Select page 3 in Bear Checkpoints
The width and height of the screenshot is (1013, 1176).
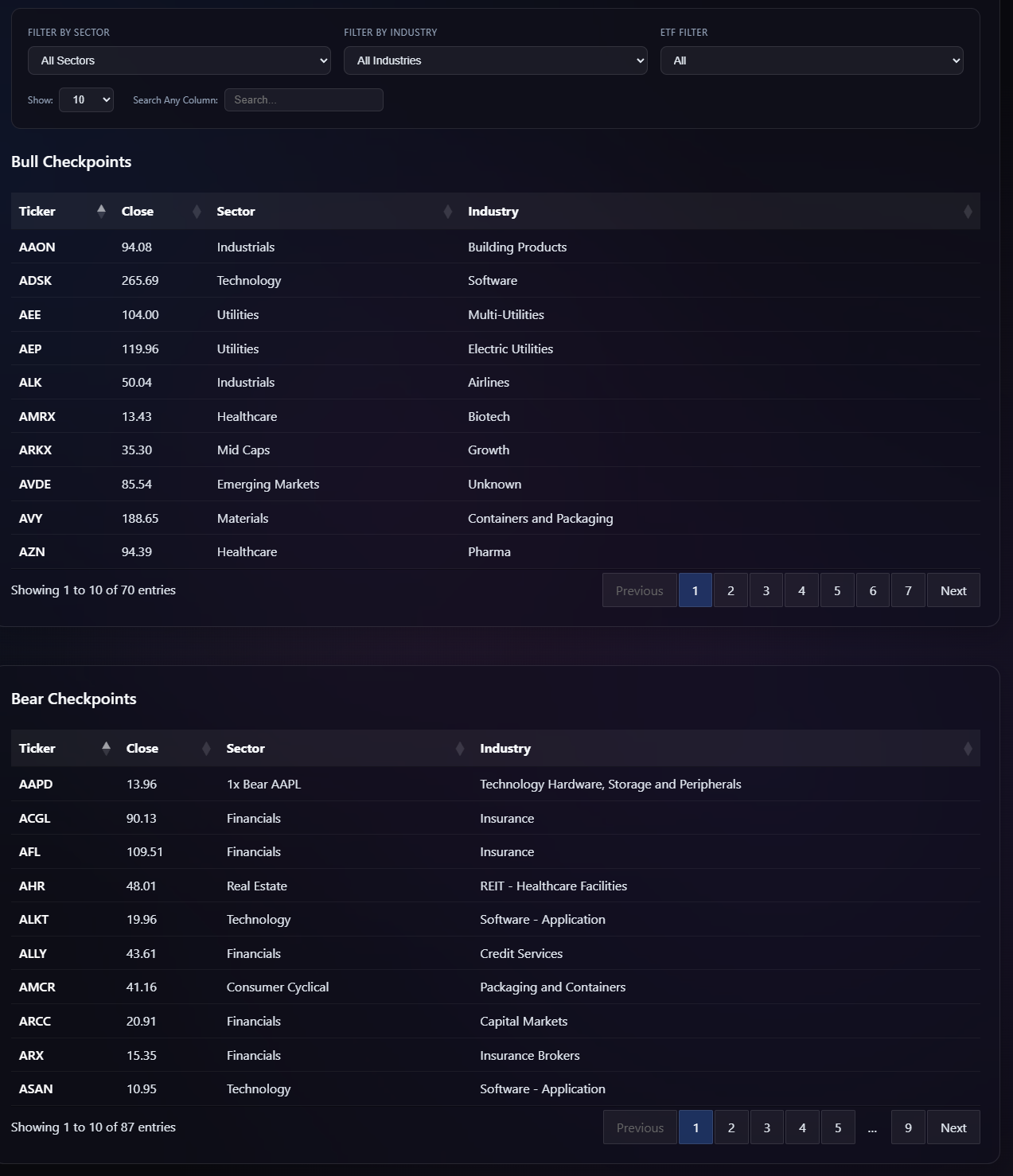(766, 1127)
